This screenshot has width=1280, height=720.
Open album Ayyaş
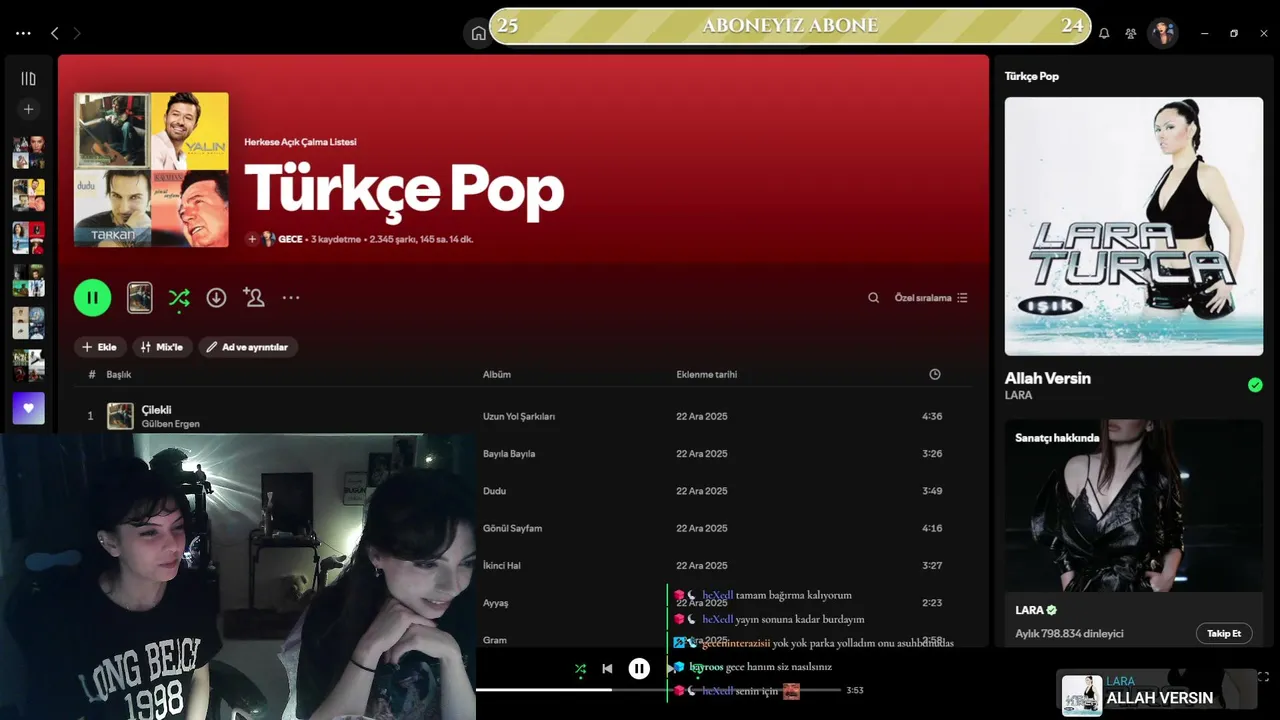point(496,603)
